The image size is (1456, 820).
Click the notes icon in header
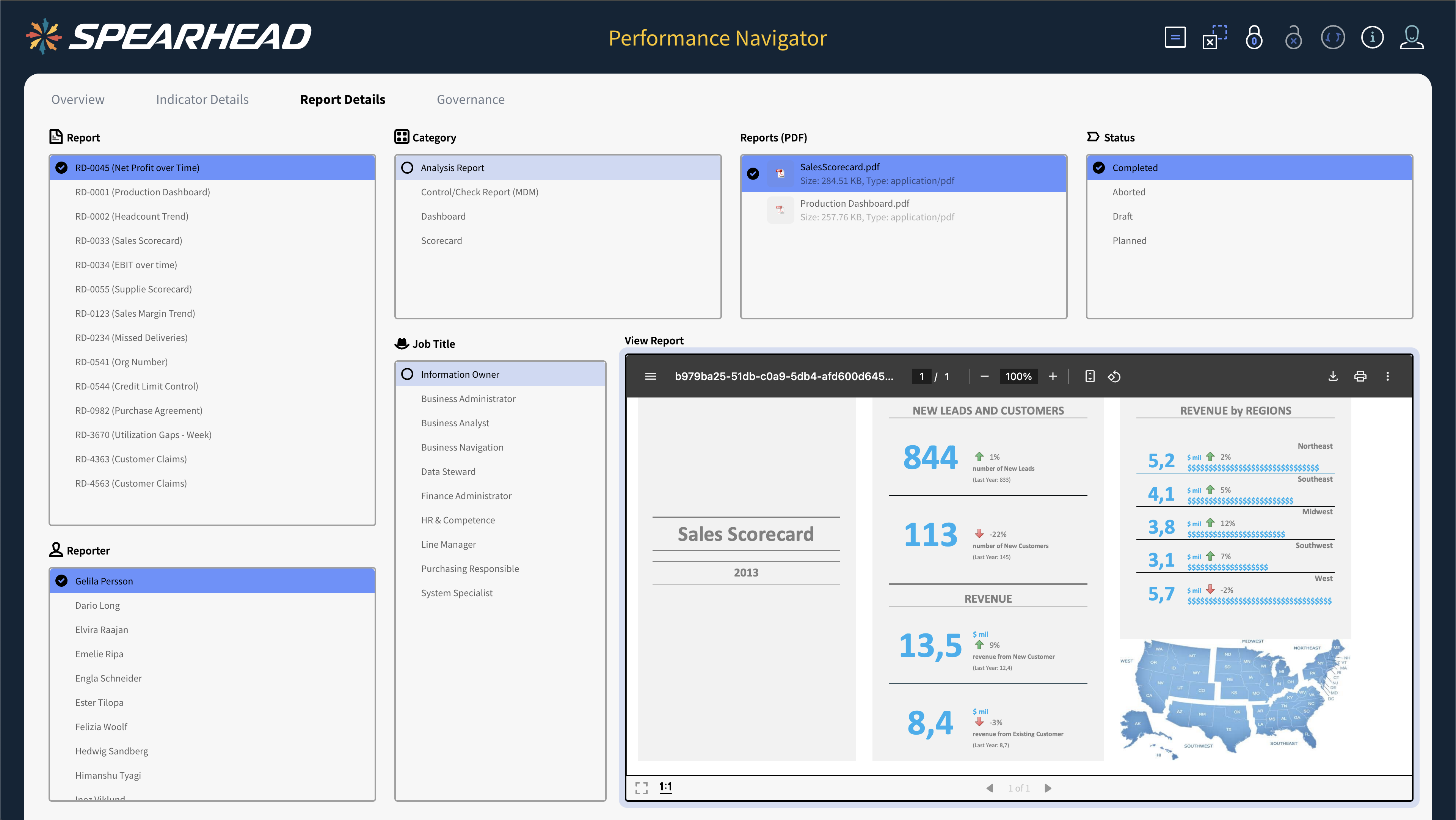click(1175, 38)
